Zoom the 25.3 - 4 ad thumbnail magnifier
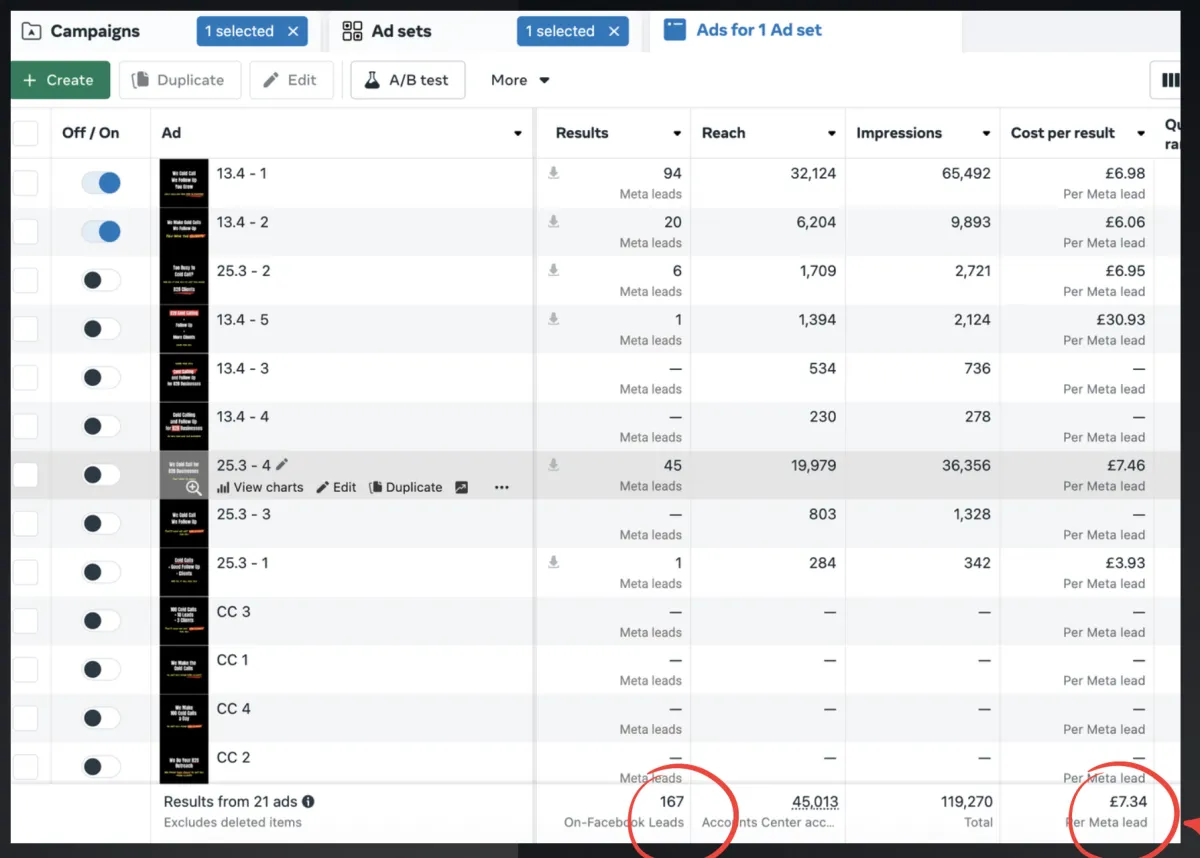This screenshot has height=858, width=1200. pyautogui.click(x=194, y=488)
